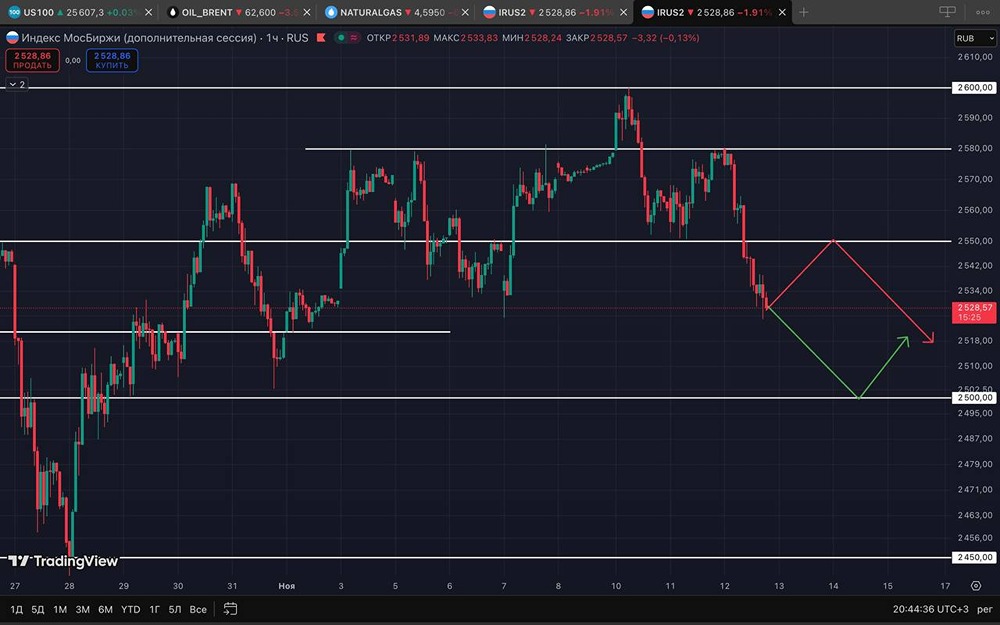
Task: Set range to 1Г
Action: 154,609
